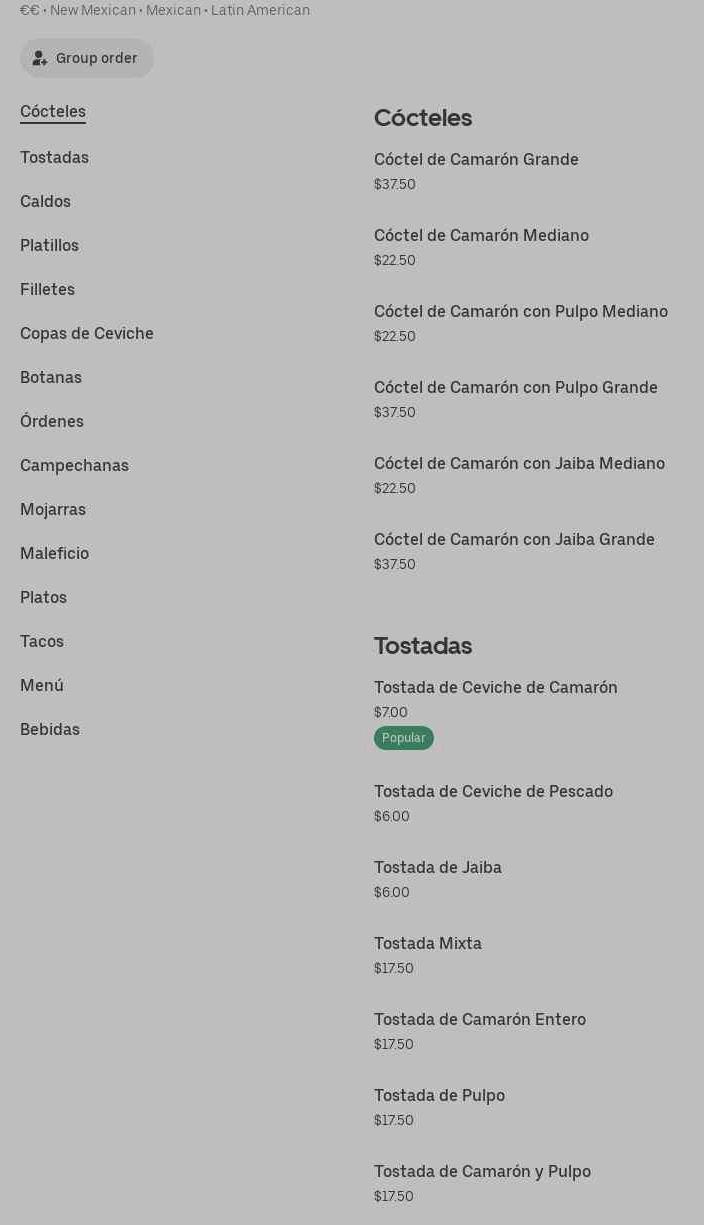704x1225 pixels.
Task: Select Tostada de Jaiba item
Action: (x=438, y=867)
